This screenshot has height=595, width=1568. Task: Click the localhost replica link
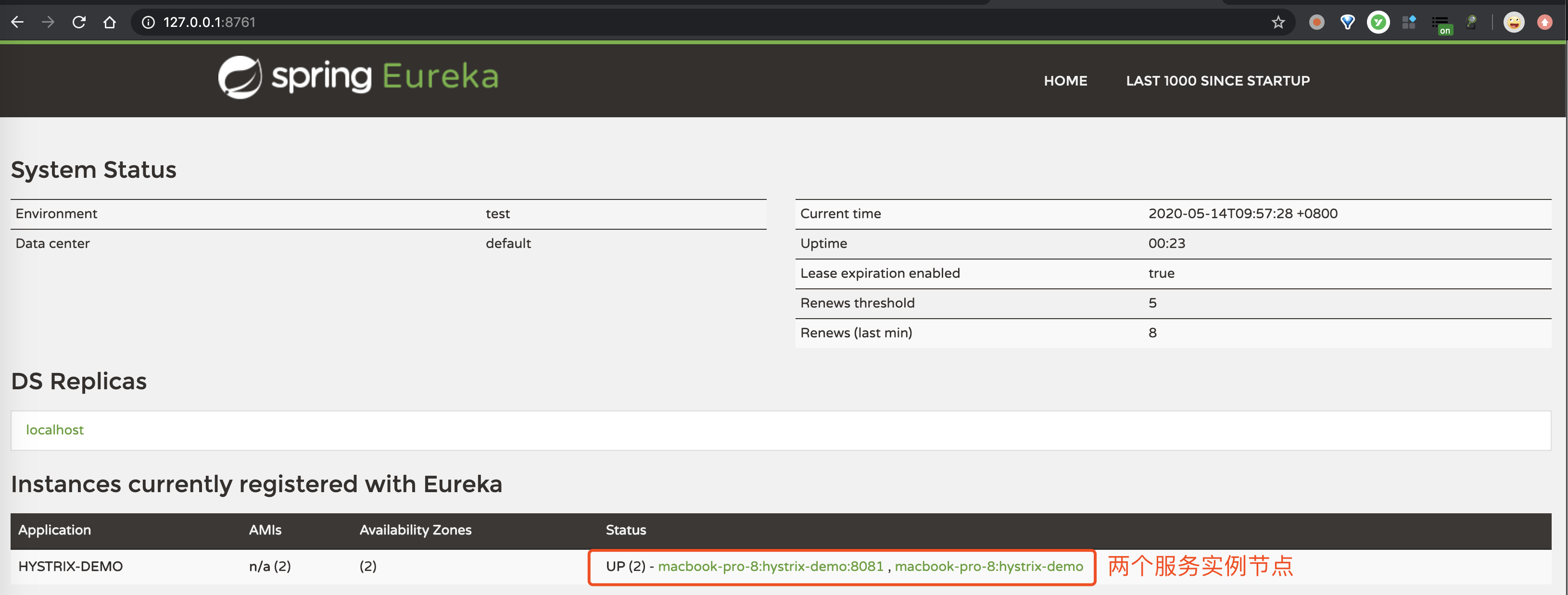(55, 430)
